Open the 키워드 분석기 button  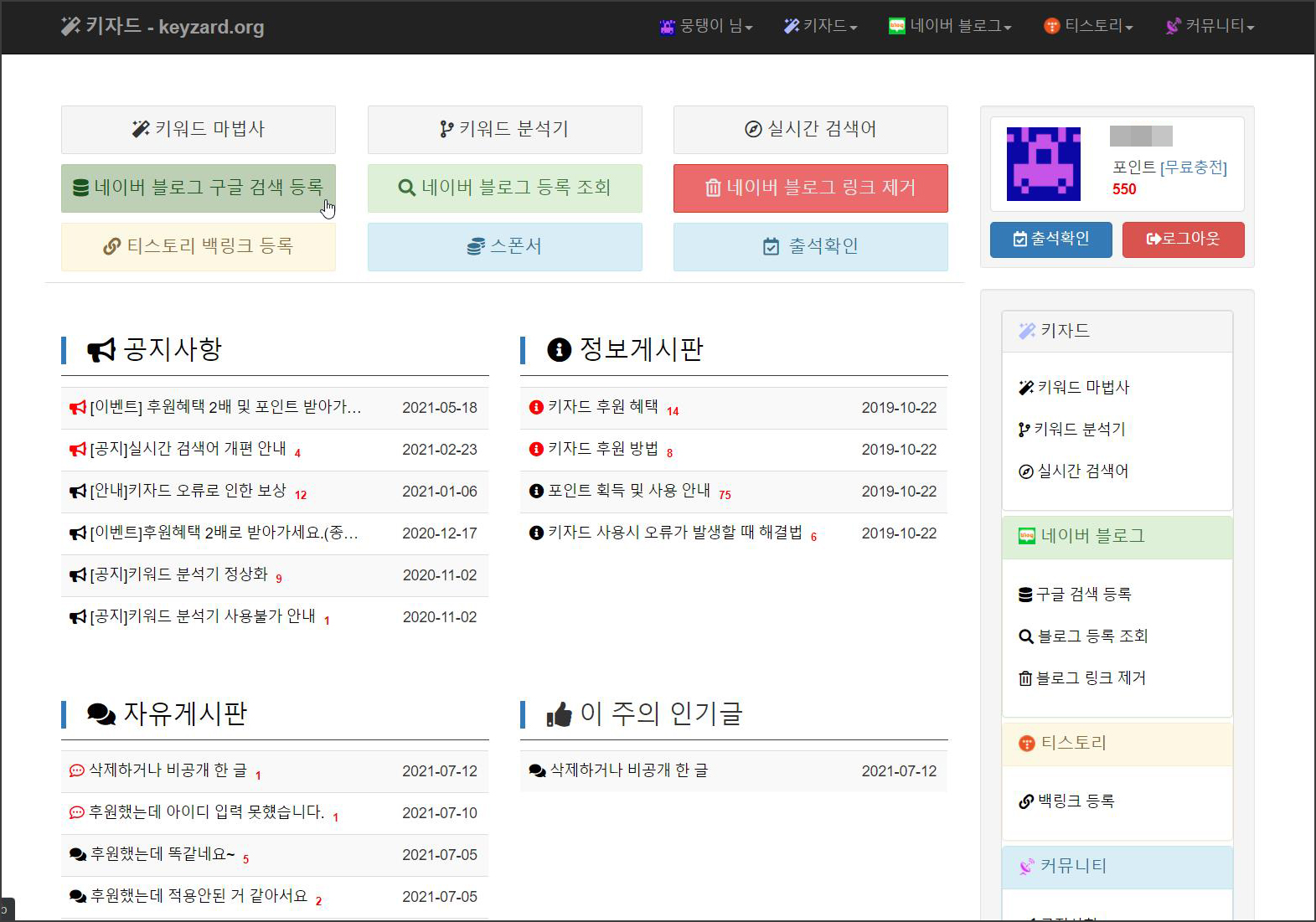point(505,129)
